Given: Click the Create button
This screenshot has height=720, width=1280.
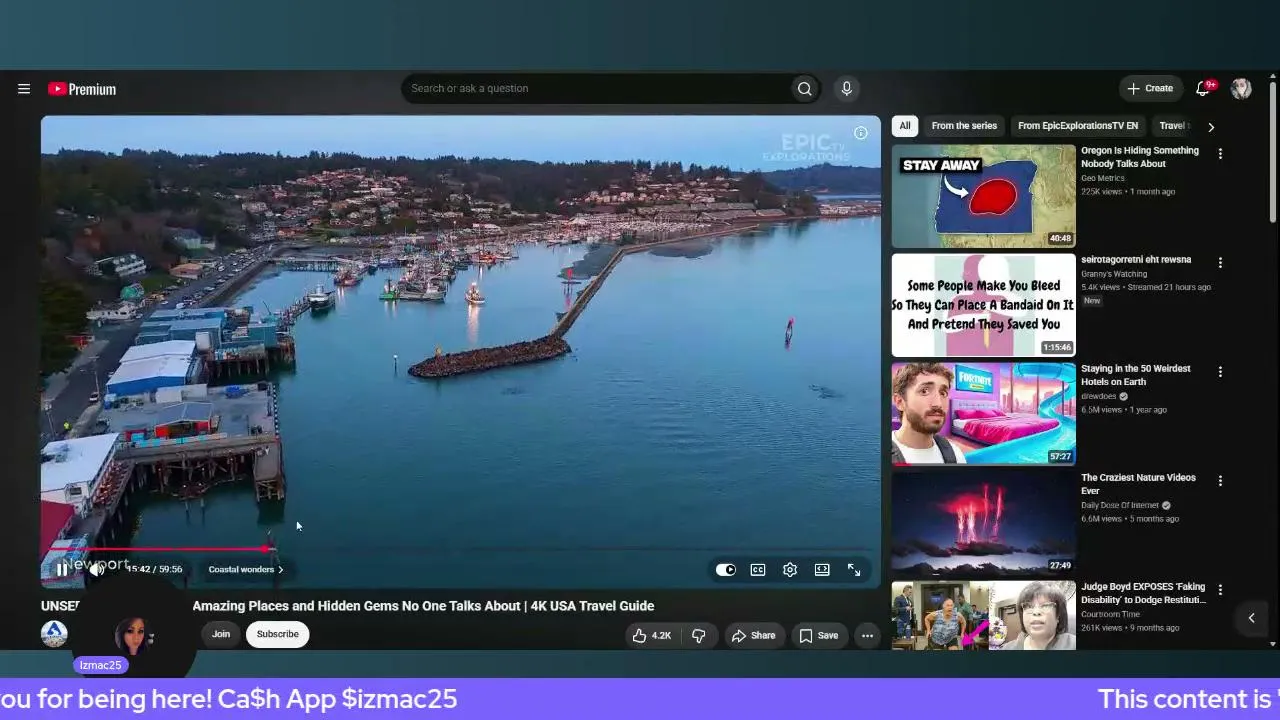Looking at the screenshot, I should (x=1150, y=89).
